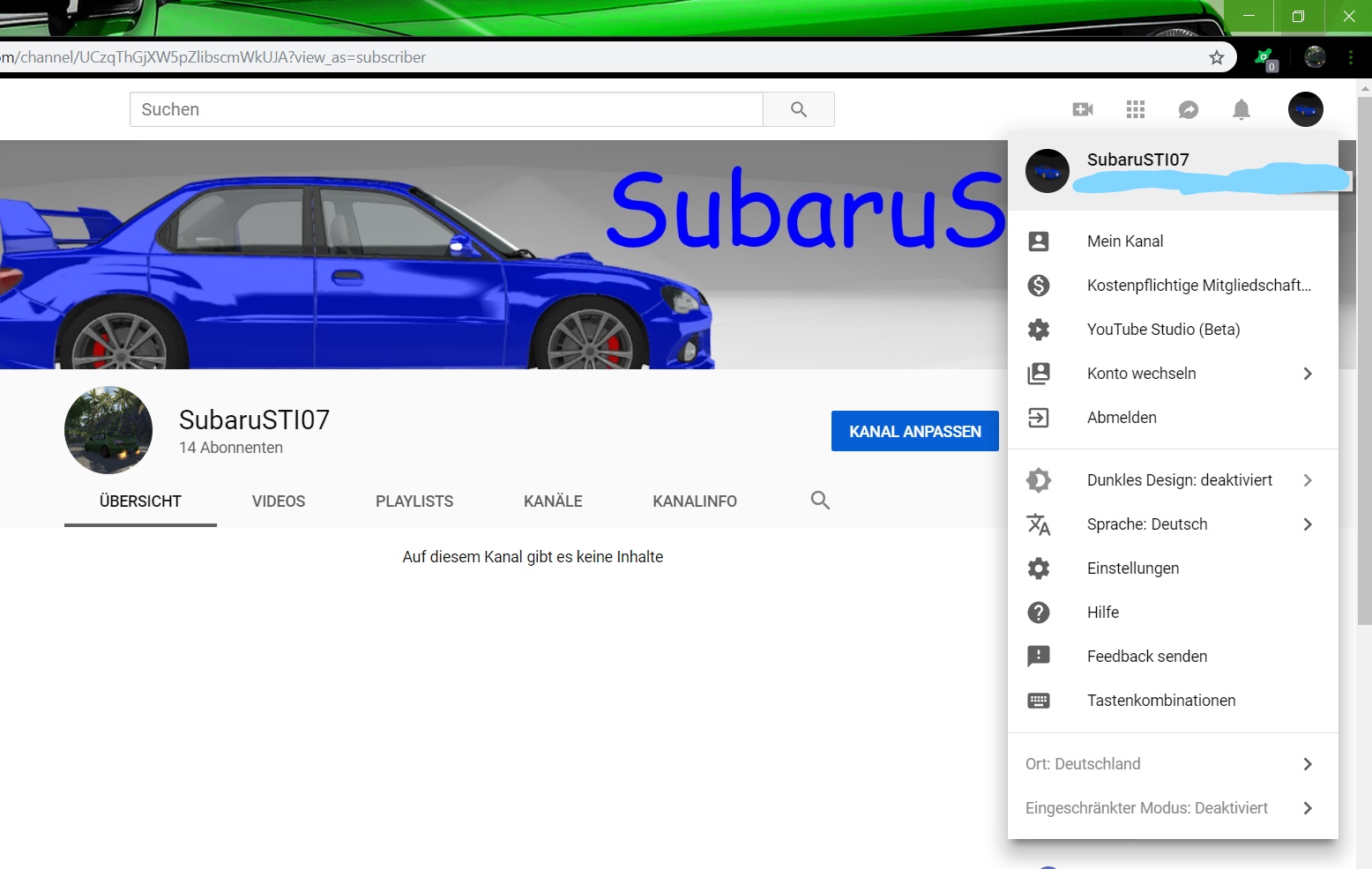Click the 14 Abonnenten subscriber count
The width and height of the screenshot is (1372, 869).
pyautogui.click(x=231, y=448)
